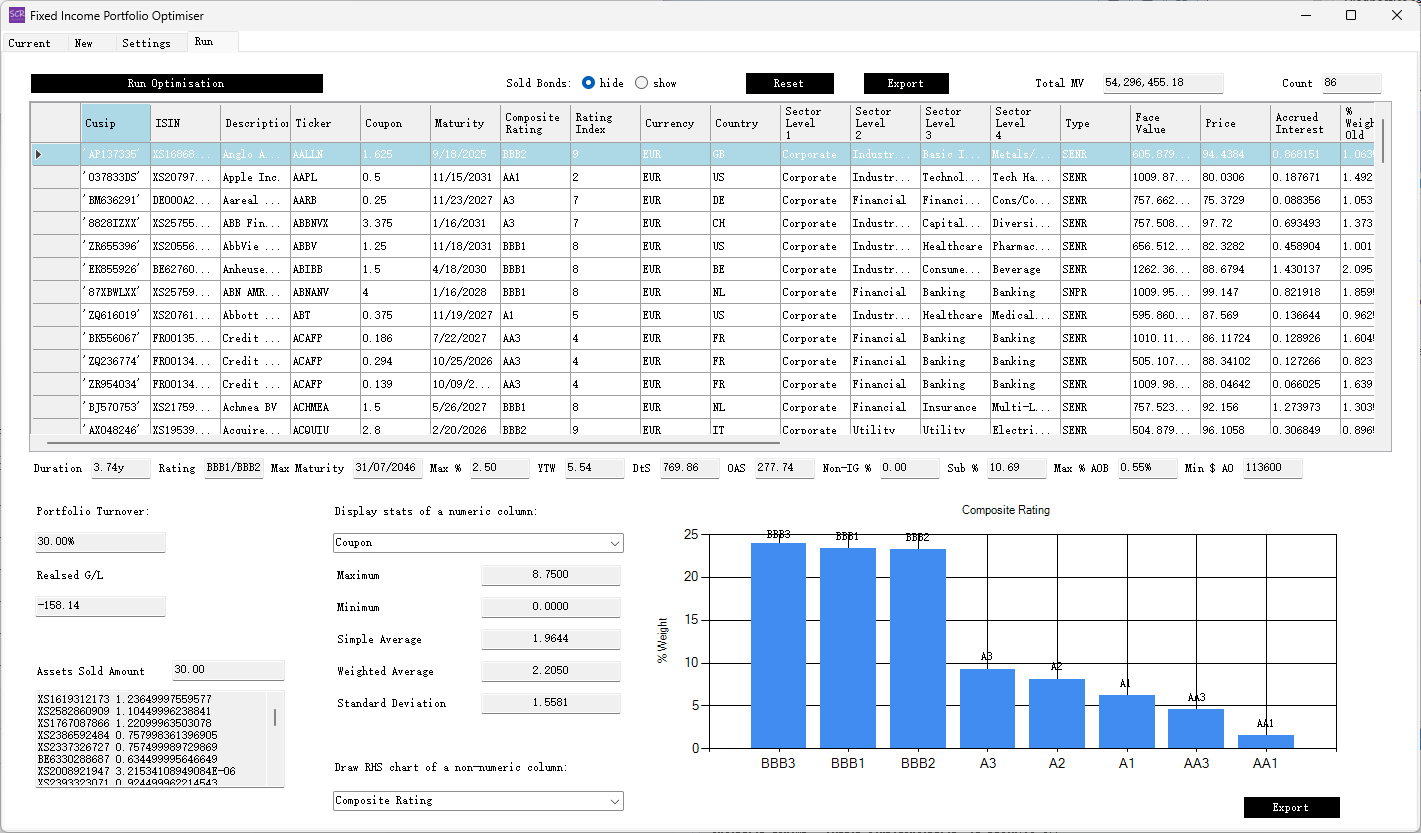The image size is (1421, 833).
Task: Click the app icon in title bar
Action: coord(16,16)
